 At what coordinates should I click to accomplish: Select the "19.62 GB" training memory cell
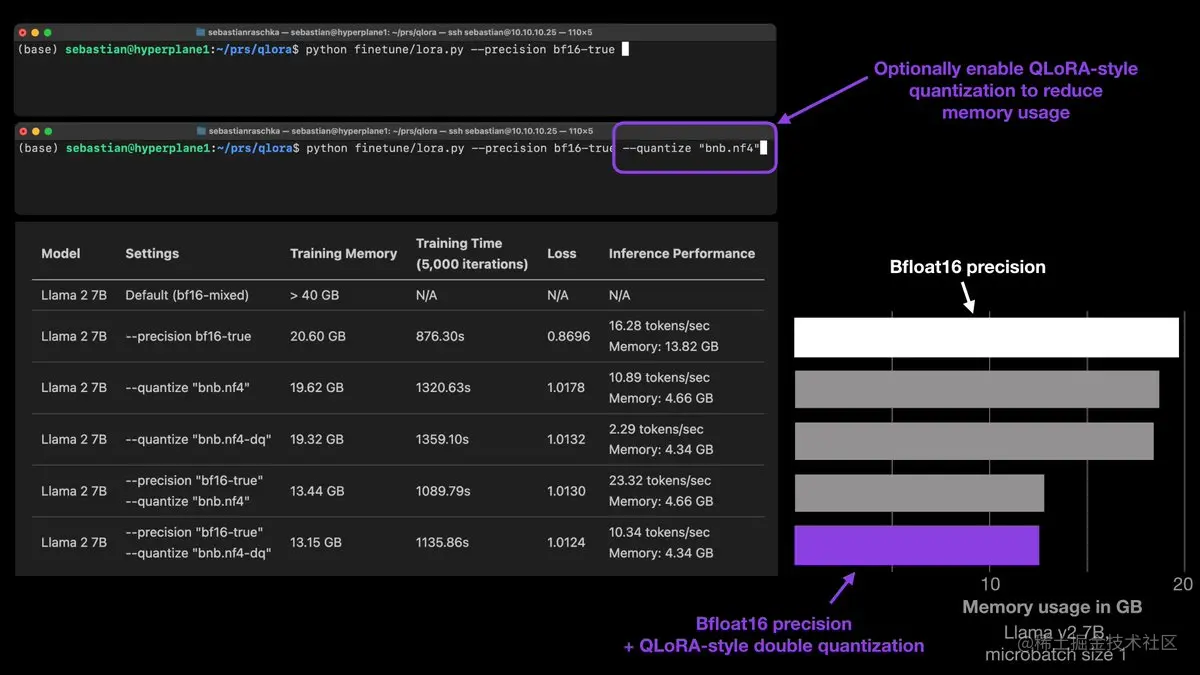pyautogui.click(x=317, y=388)
